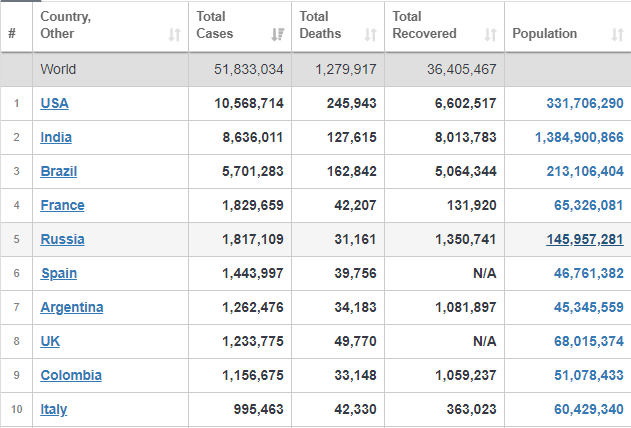Open the Brazil country link
The width and height of the screenshot is (631, 428).
coord(58,171)
